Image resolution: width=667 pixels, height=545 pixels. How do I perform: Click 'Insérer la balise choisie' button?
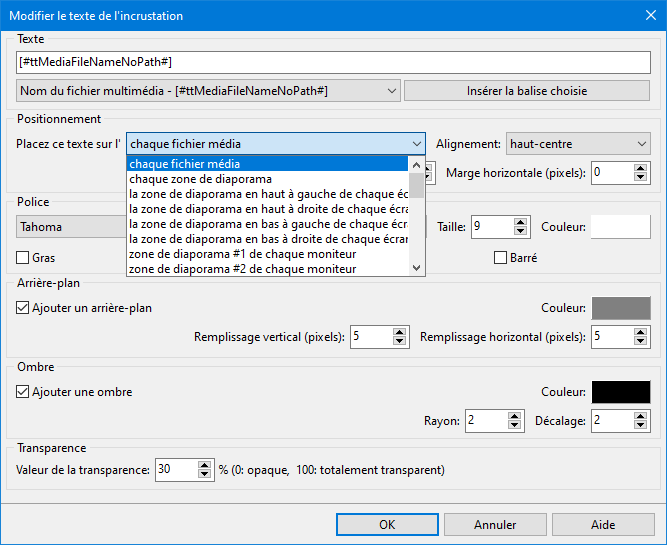[x=527, y=91]
